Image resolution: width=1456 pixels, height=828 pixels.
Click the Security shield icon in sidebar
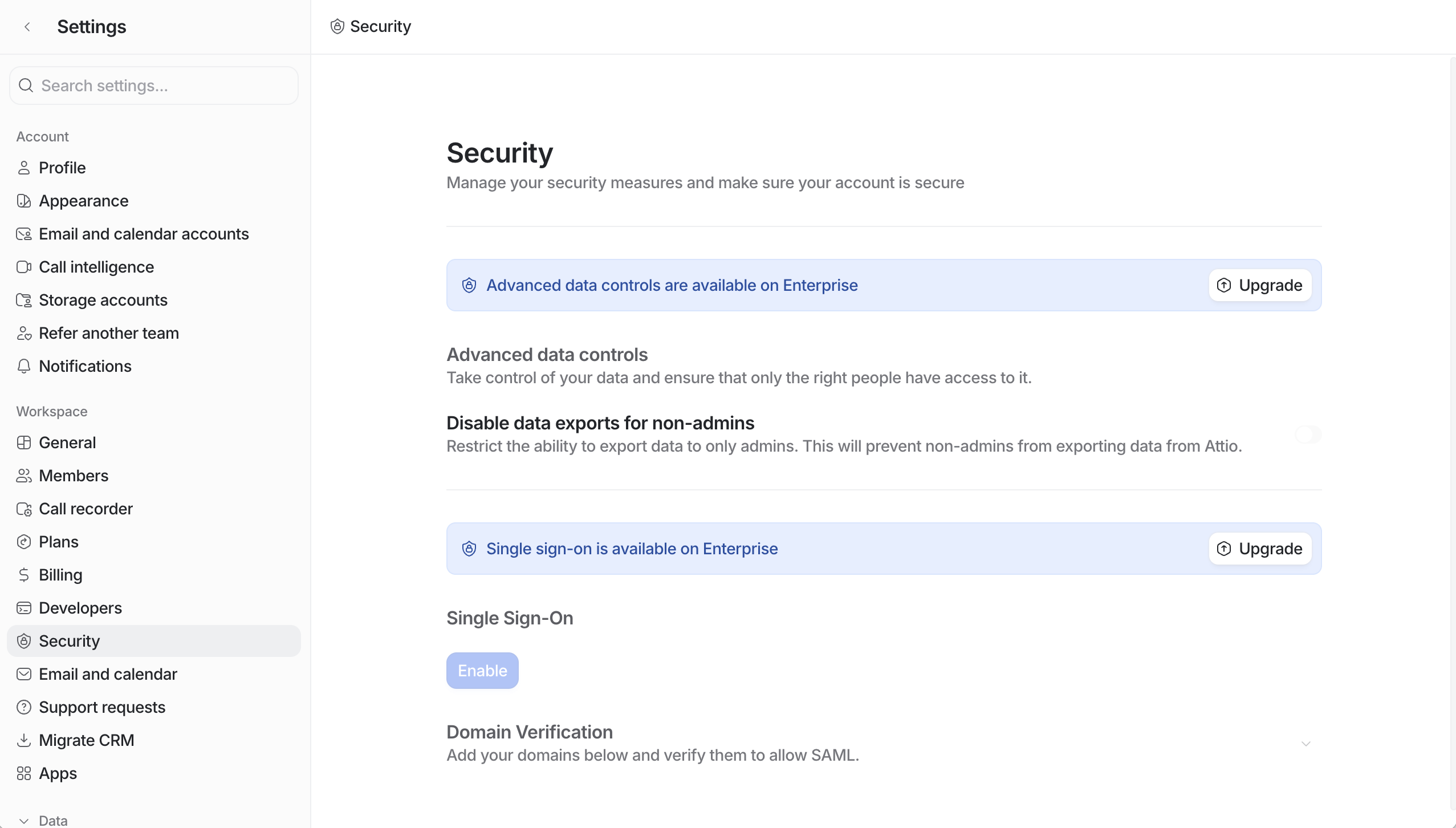[24, 640]
